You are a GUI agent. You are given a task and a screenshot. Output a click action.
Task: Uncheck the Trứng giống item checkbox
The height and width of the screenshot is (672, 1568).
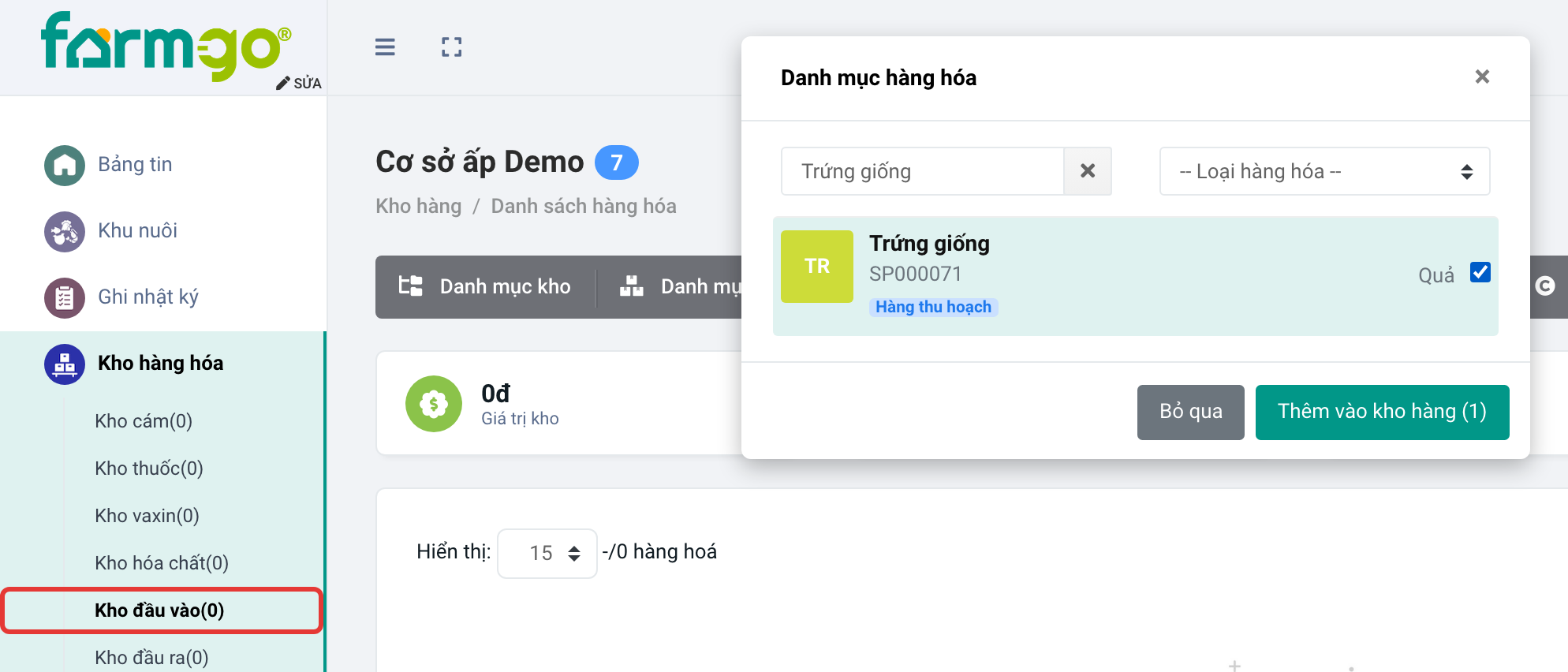1480,272
